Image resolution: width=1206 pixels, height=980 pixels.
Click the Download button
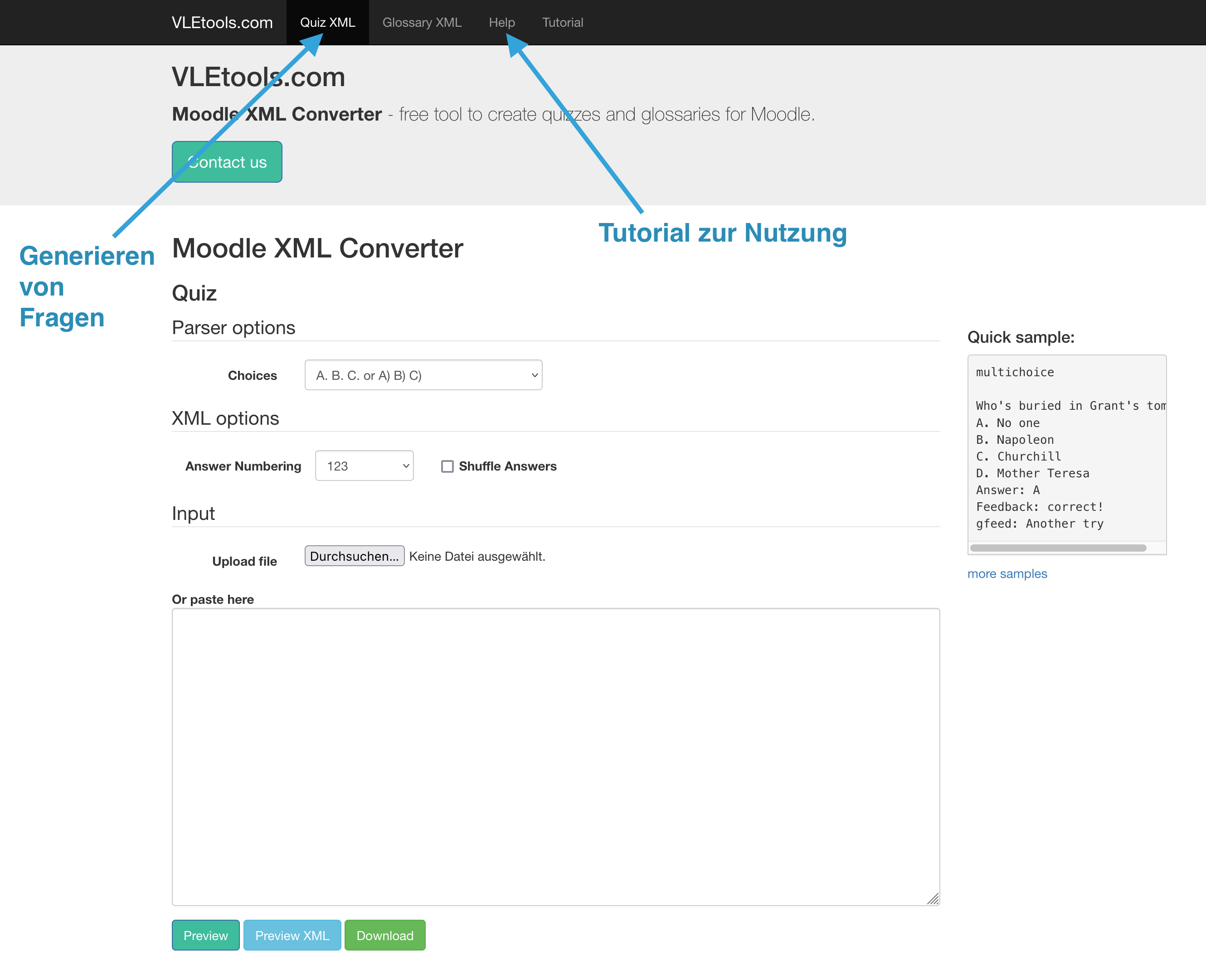(x=384, y=936)
